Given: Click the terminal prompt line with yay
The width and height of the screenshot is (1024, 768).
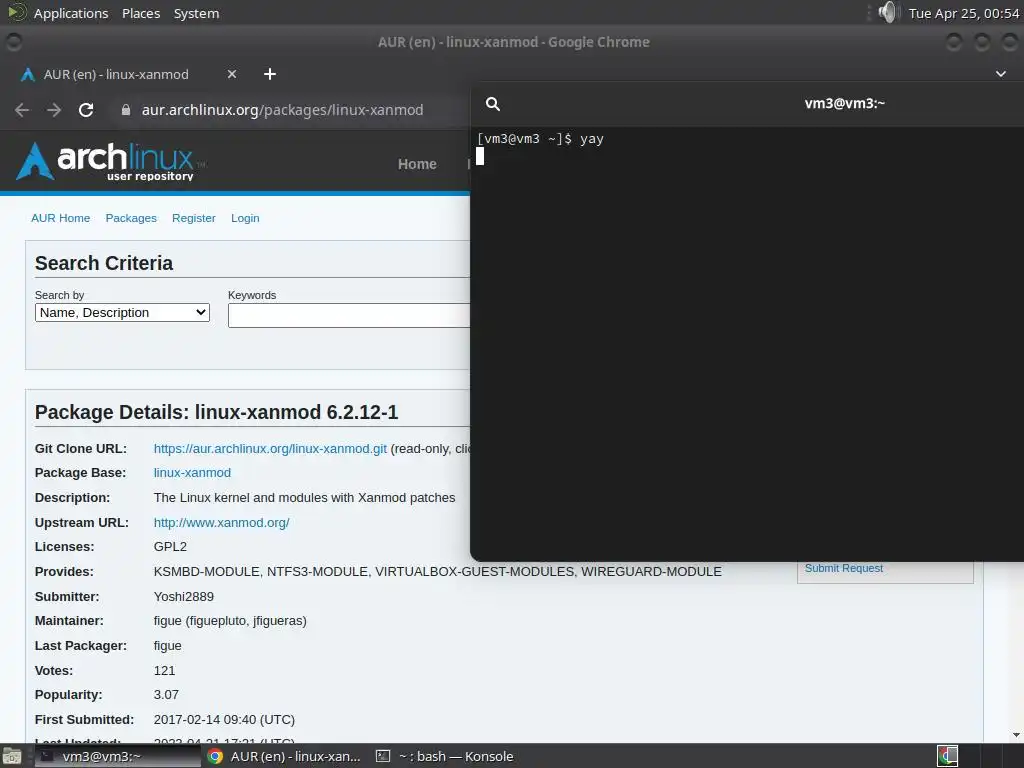Looking at the screenshot, I should 540,139.
